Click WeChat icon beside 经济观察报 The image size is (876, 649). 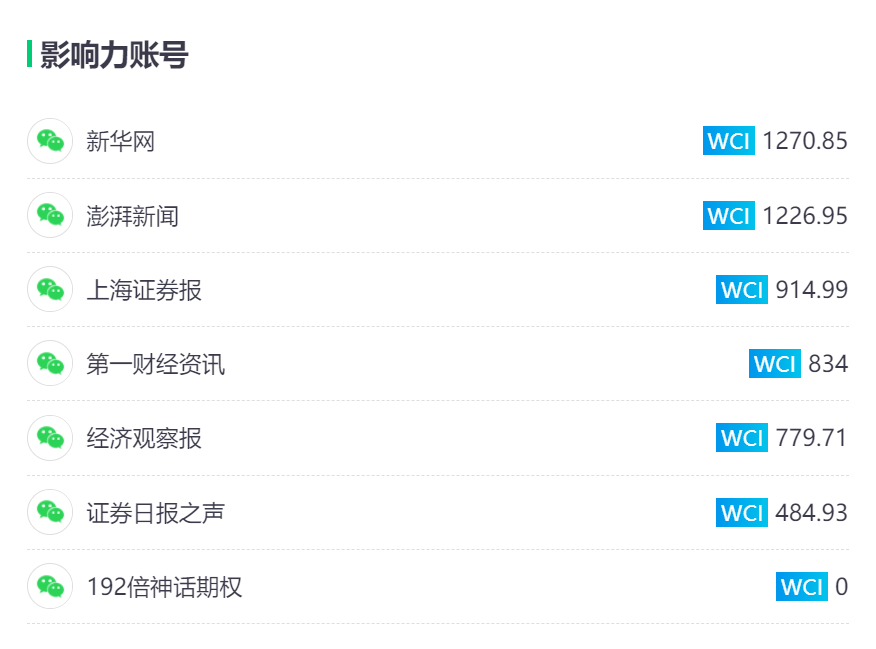click(50, 438)
